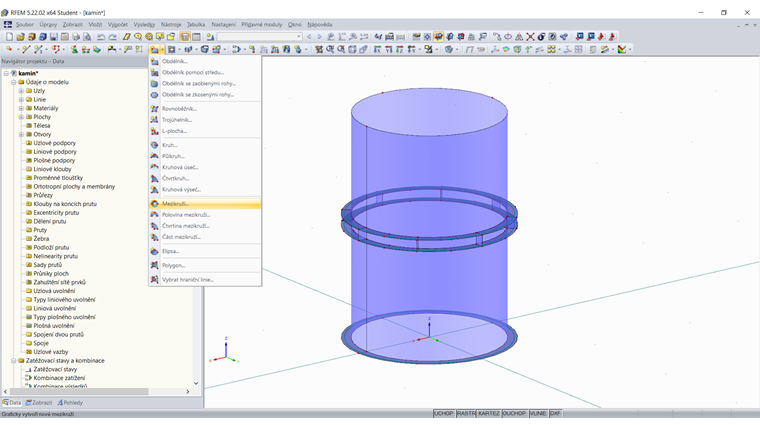
Task: Click the Save diskette icon
Action: point(53,37)
